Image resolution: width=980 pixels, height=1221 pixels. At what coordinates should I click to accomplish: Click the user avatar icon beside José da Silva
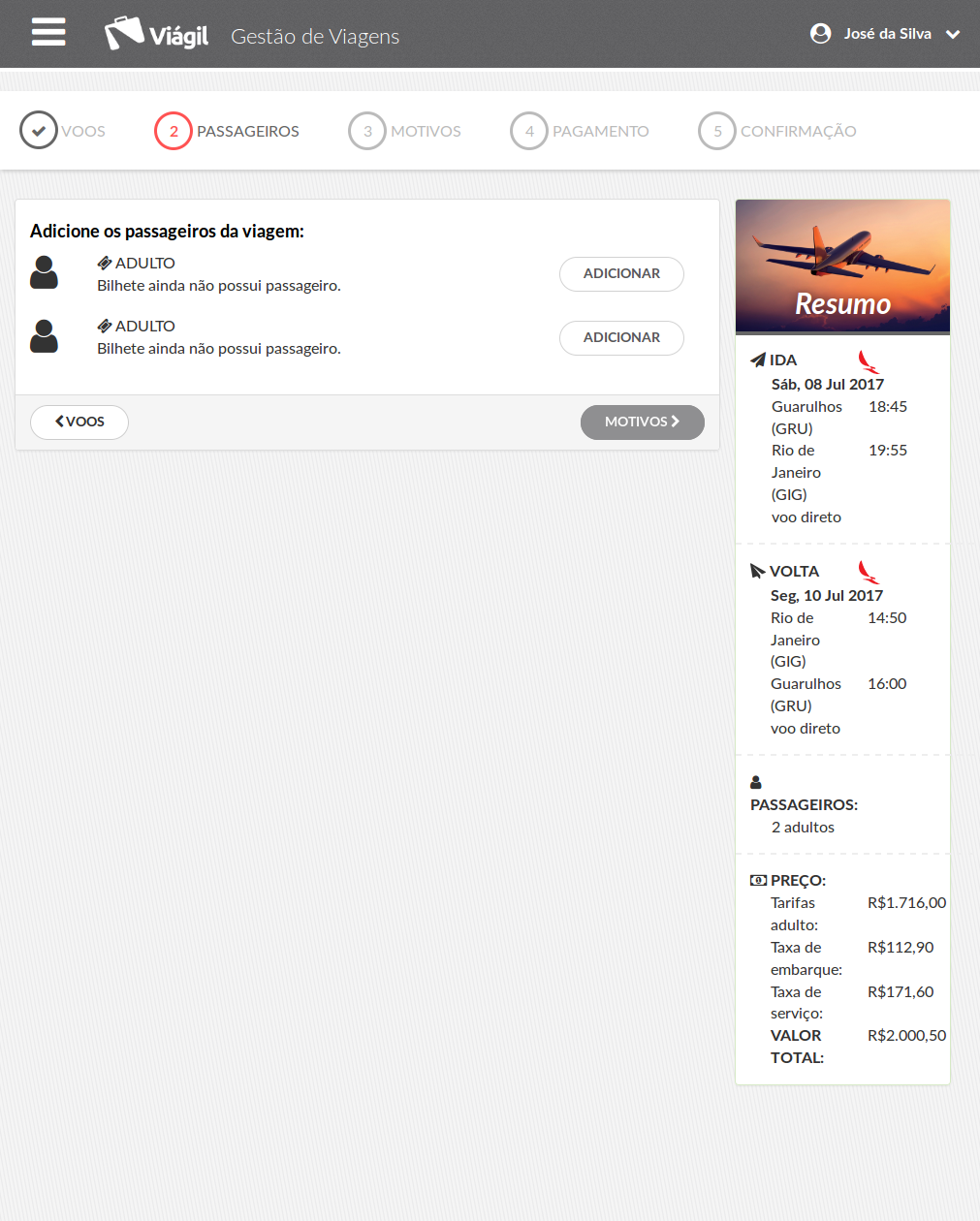[820, 33]
